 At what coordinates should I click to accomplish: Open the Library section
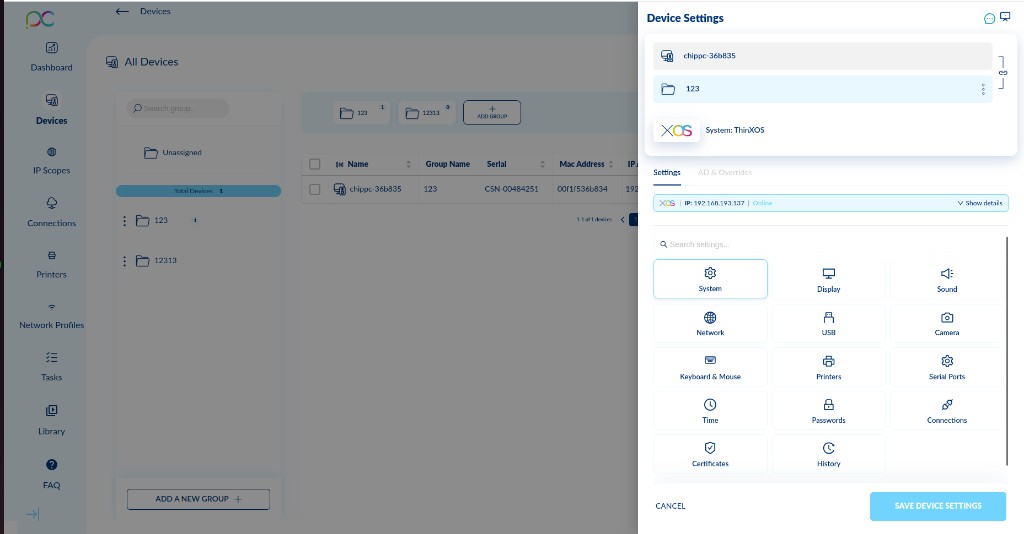[x=52, y=420]
